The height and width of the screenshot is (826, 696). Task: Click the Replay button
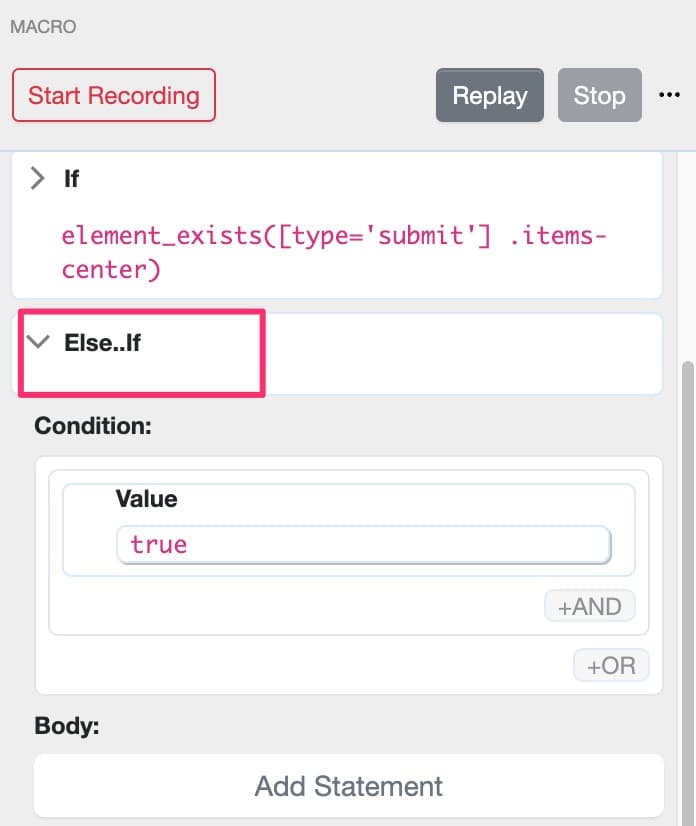tap(489, 95)
